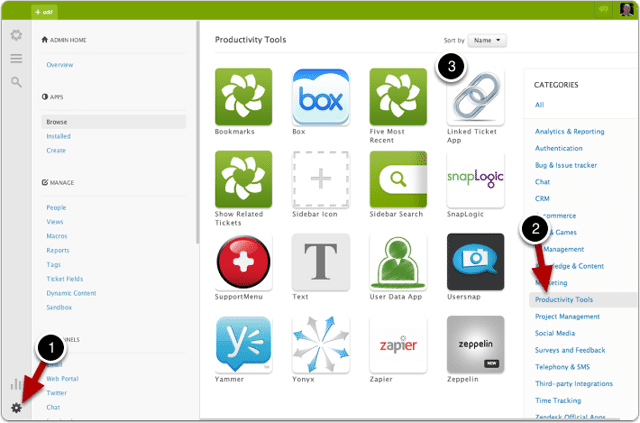This screenshot has height=423, width=640.
Task: Open the SnapLogic app icon
Action: click(476, 179)
